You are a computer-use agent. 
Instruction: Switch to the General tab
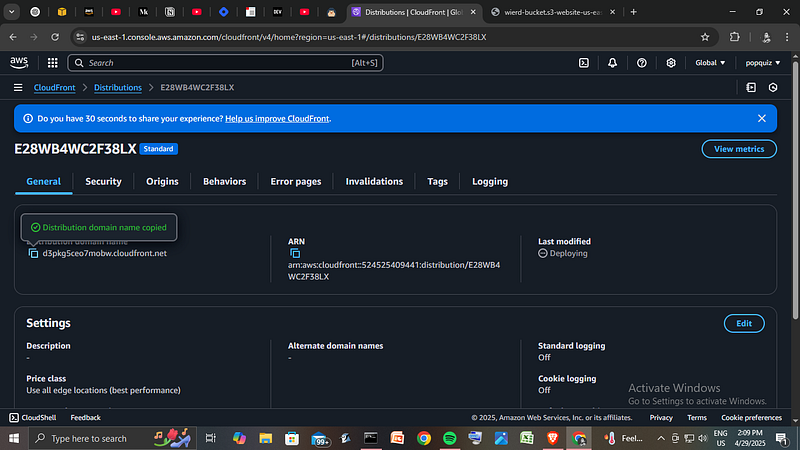43,182
